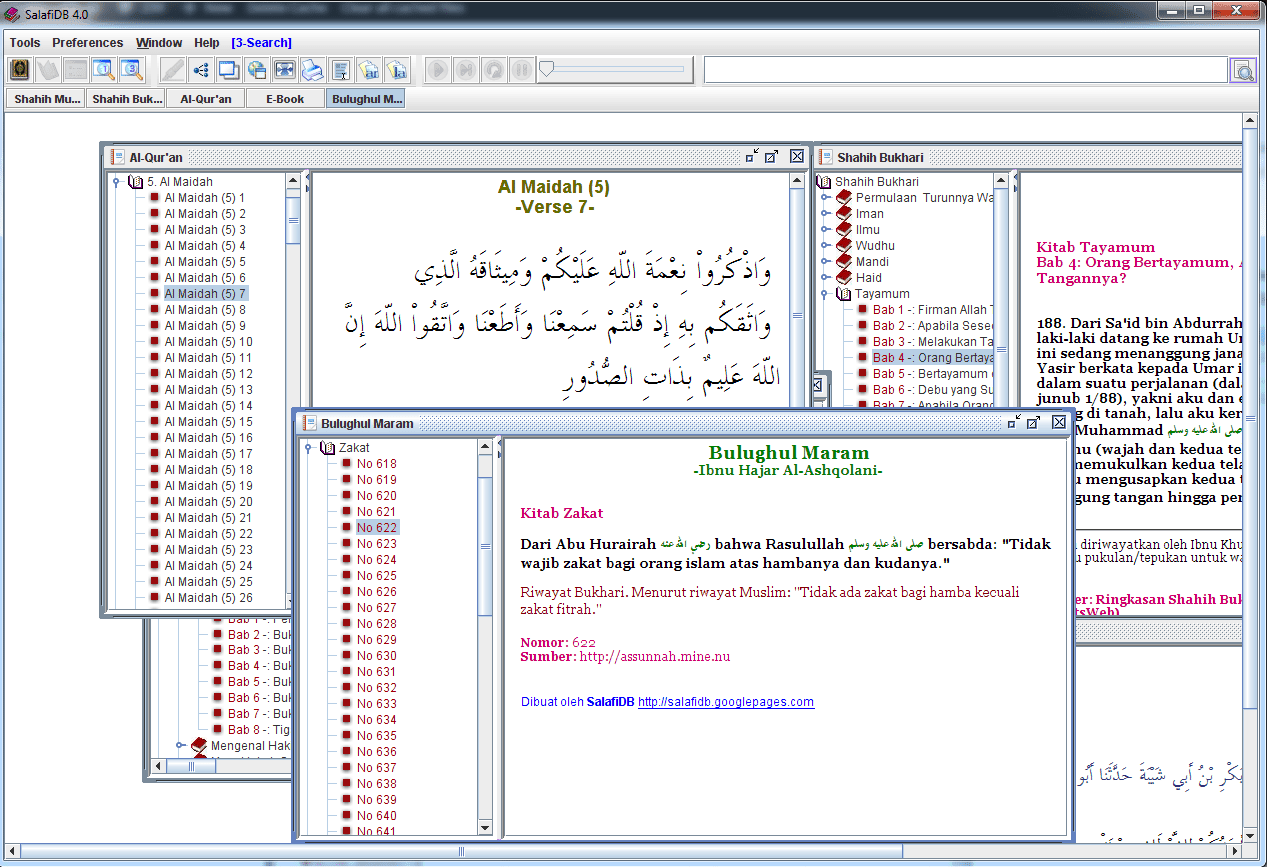Click the magnifier icon labeled 1

pyautogui.click(x=104, y=70)
